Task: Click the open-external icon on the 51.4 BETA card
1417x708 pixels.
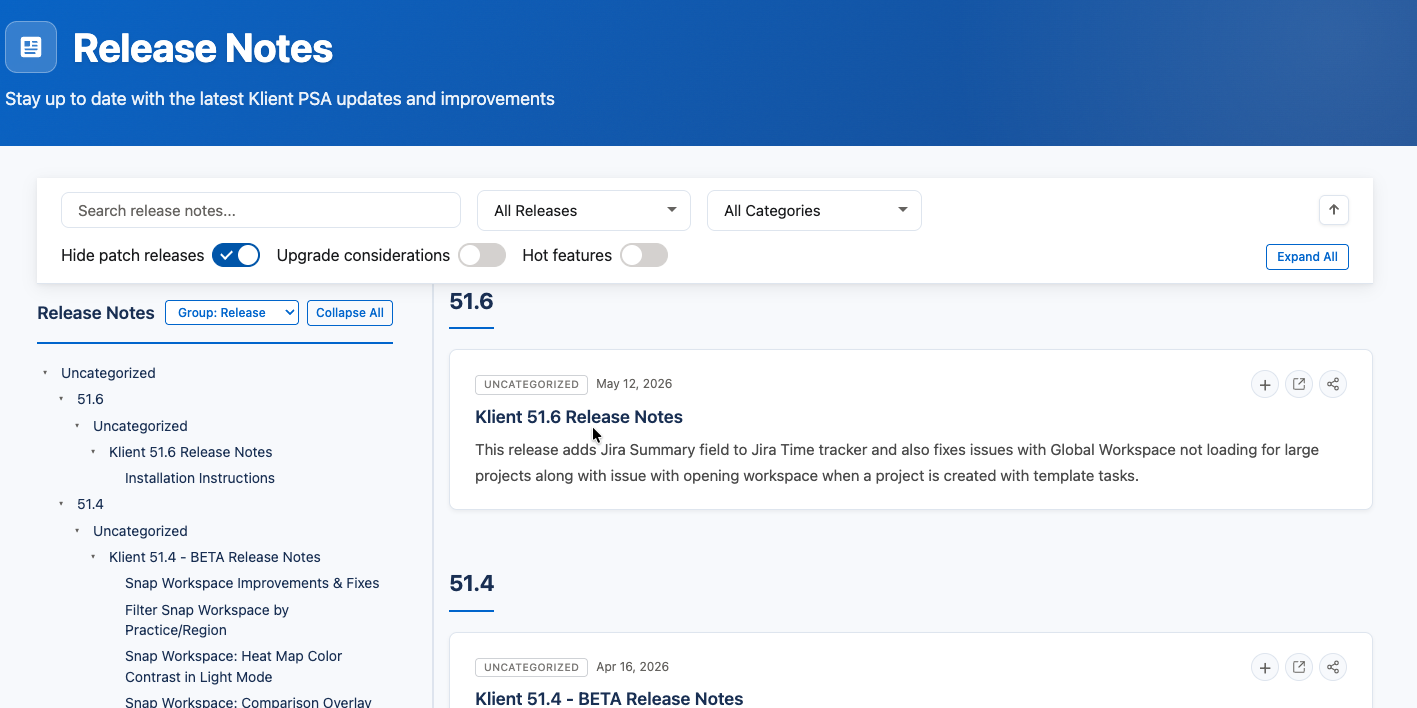Action: (x=1299, y=667)
